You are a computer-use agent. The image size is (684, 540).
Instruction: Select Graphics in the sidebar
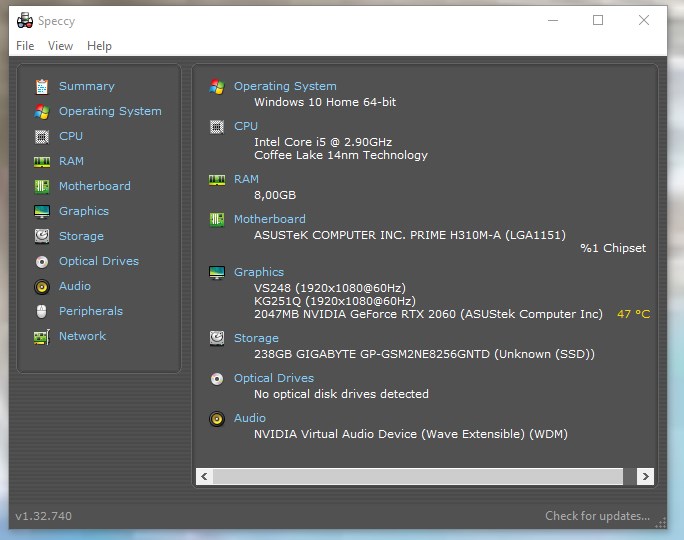pyautogui.click(x=84, y=211)
